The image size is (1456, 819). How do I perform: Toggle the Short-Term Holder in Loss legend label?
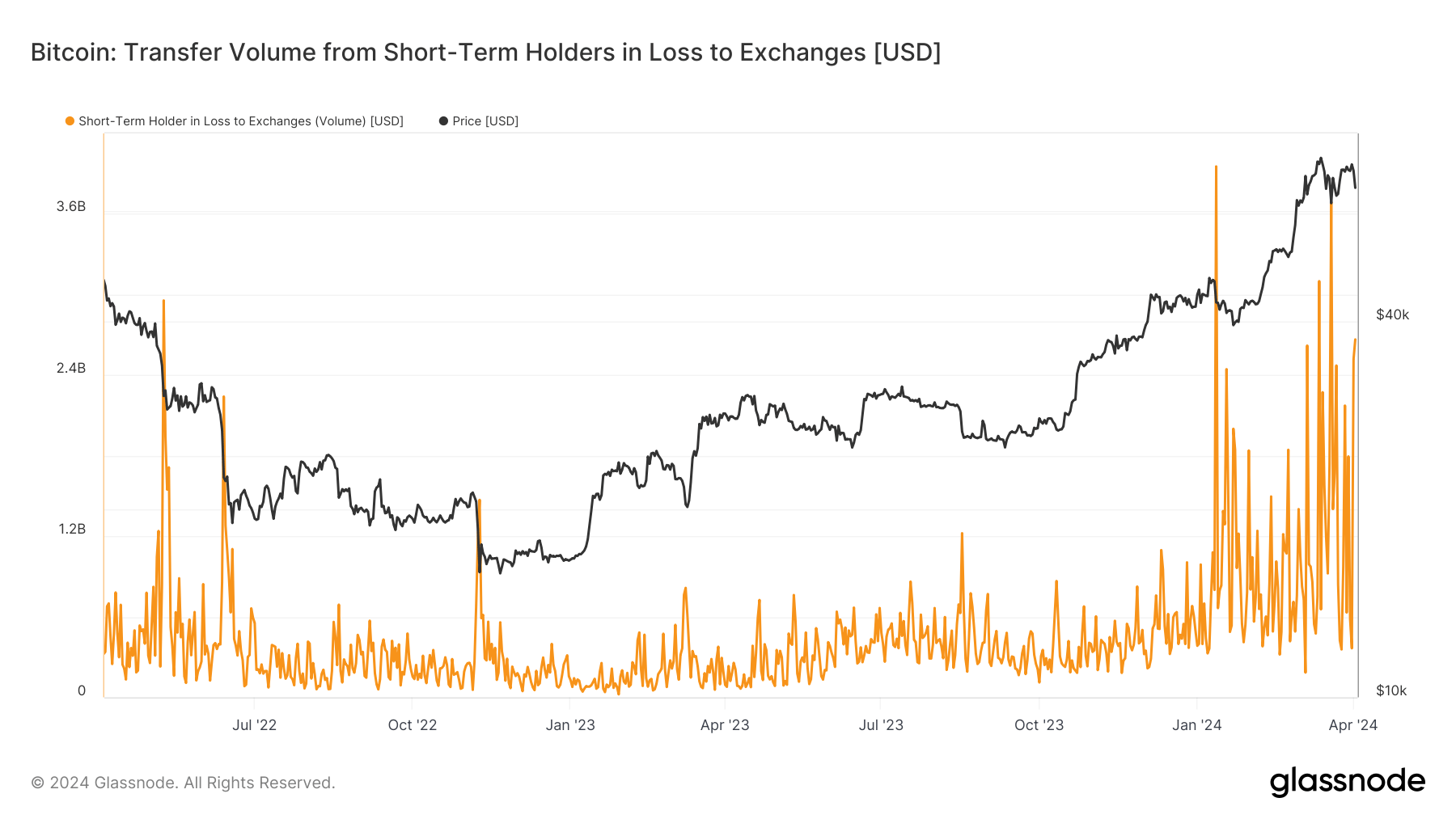click(x=240, y=121)
